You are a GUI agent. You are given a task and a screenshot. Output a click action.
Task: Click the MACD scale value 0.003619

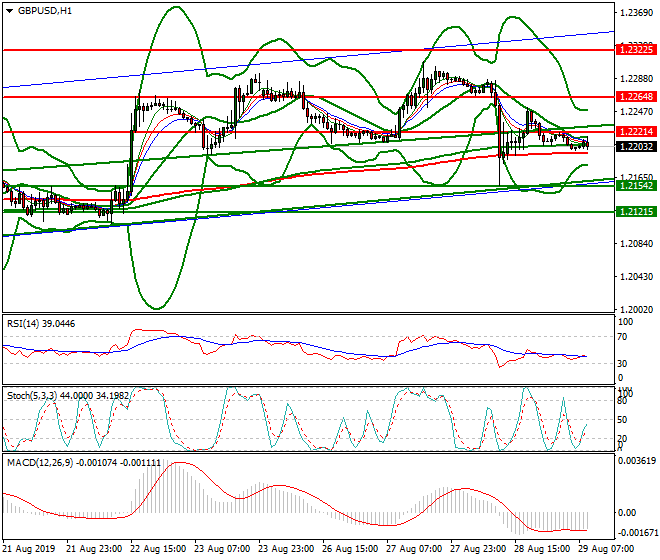click(636, 461)
